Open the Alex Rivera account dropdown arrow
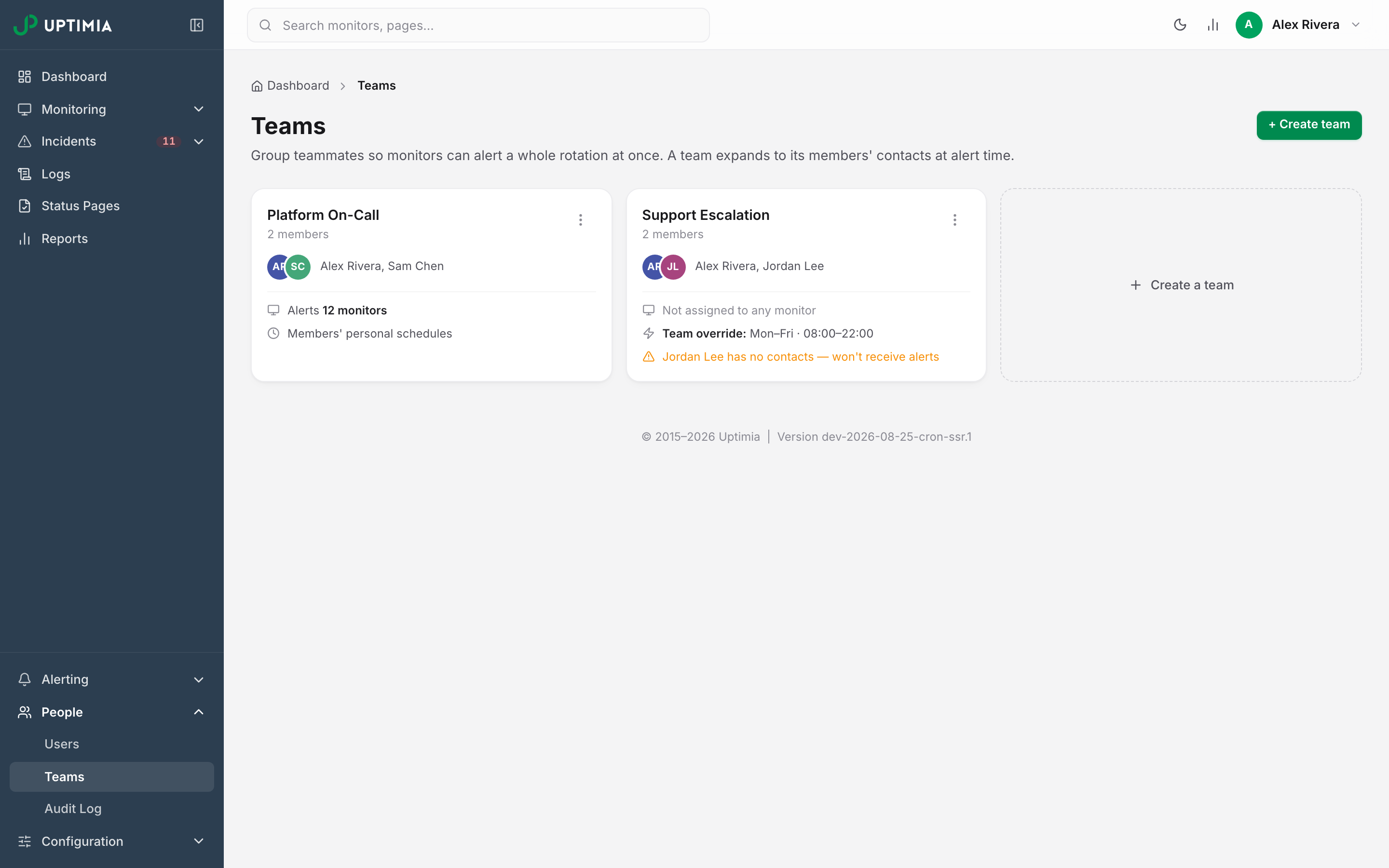1389x868 pixels. tap(1356, 25)
